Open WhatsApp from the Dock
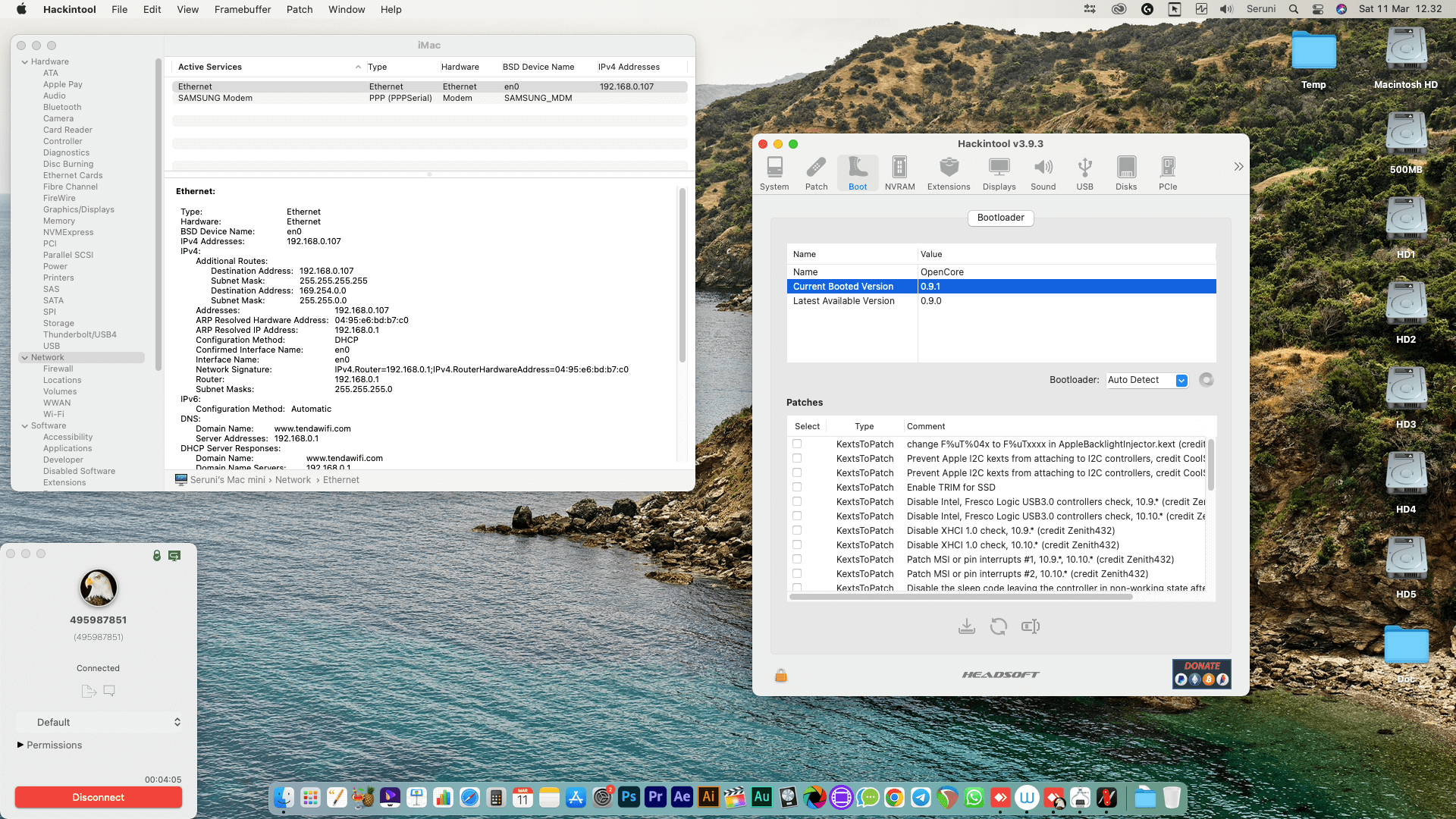This screenshot has height=819, width=1456. 974,797
